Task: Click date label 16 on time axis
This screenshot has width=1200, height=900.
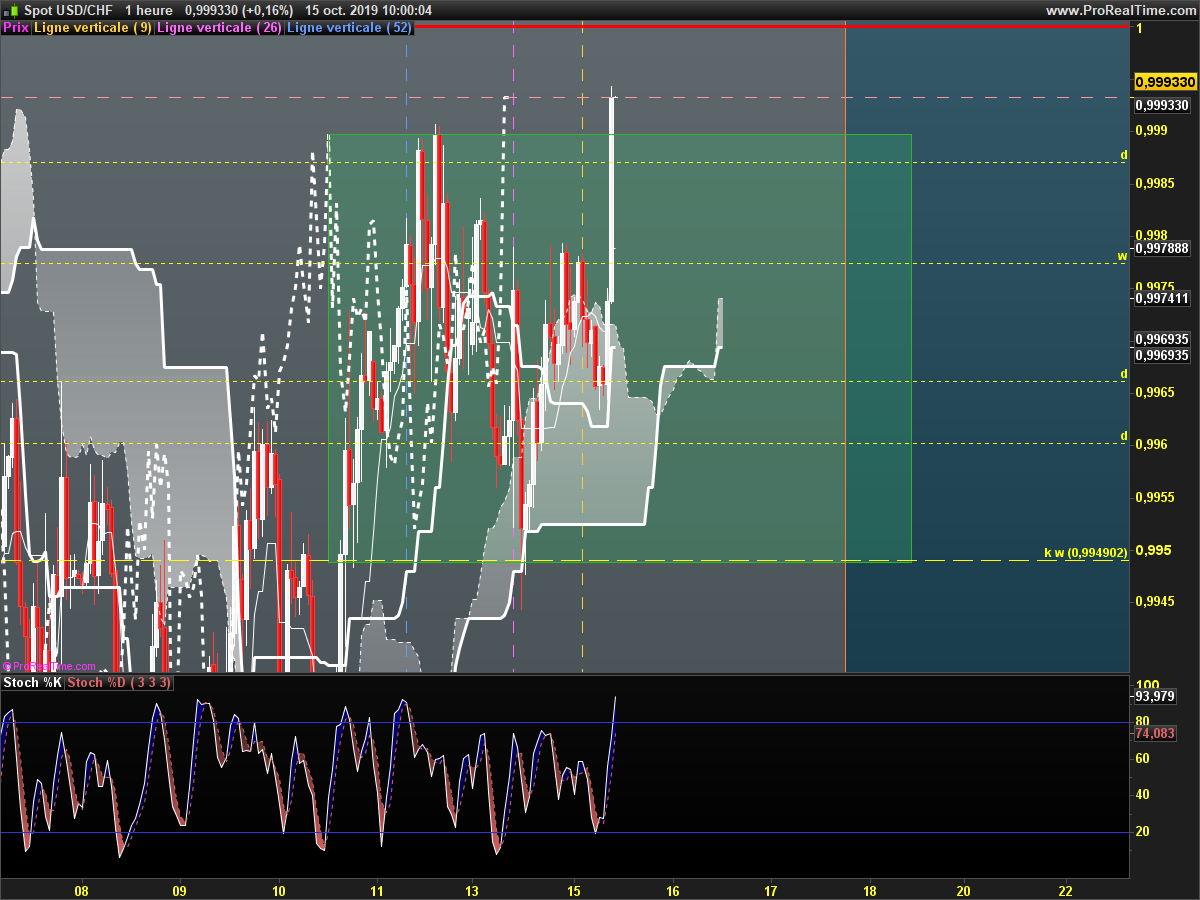Action: click(x=672, y=890)
